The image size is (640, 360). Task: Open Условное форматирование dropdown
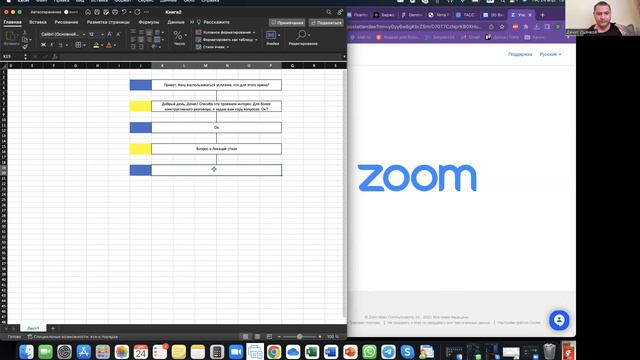[225, 32]
